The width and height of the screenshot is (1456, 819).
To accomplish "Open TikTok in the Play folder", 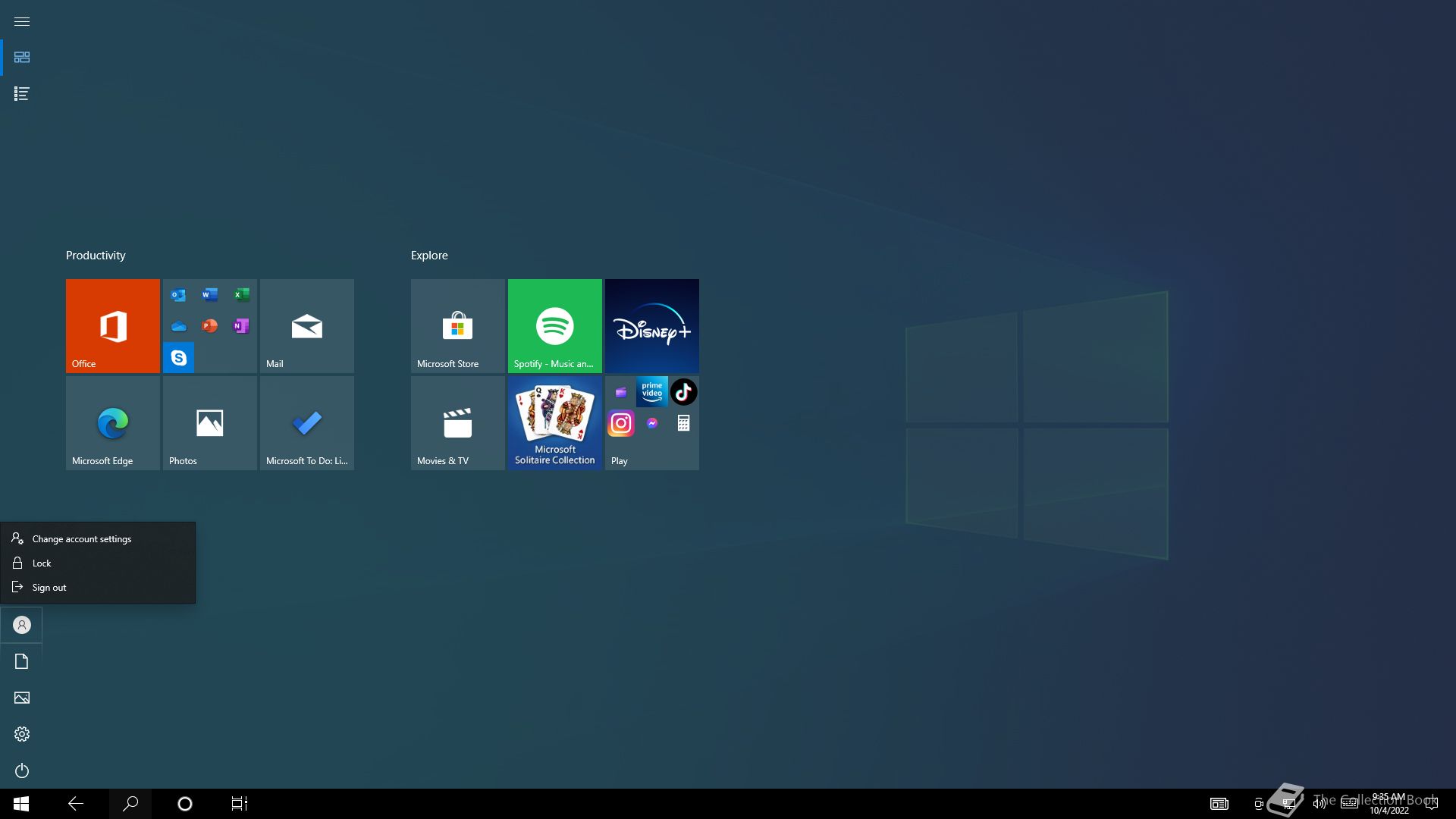I will [683, 392].
